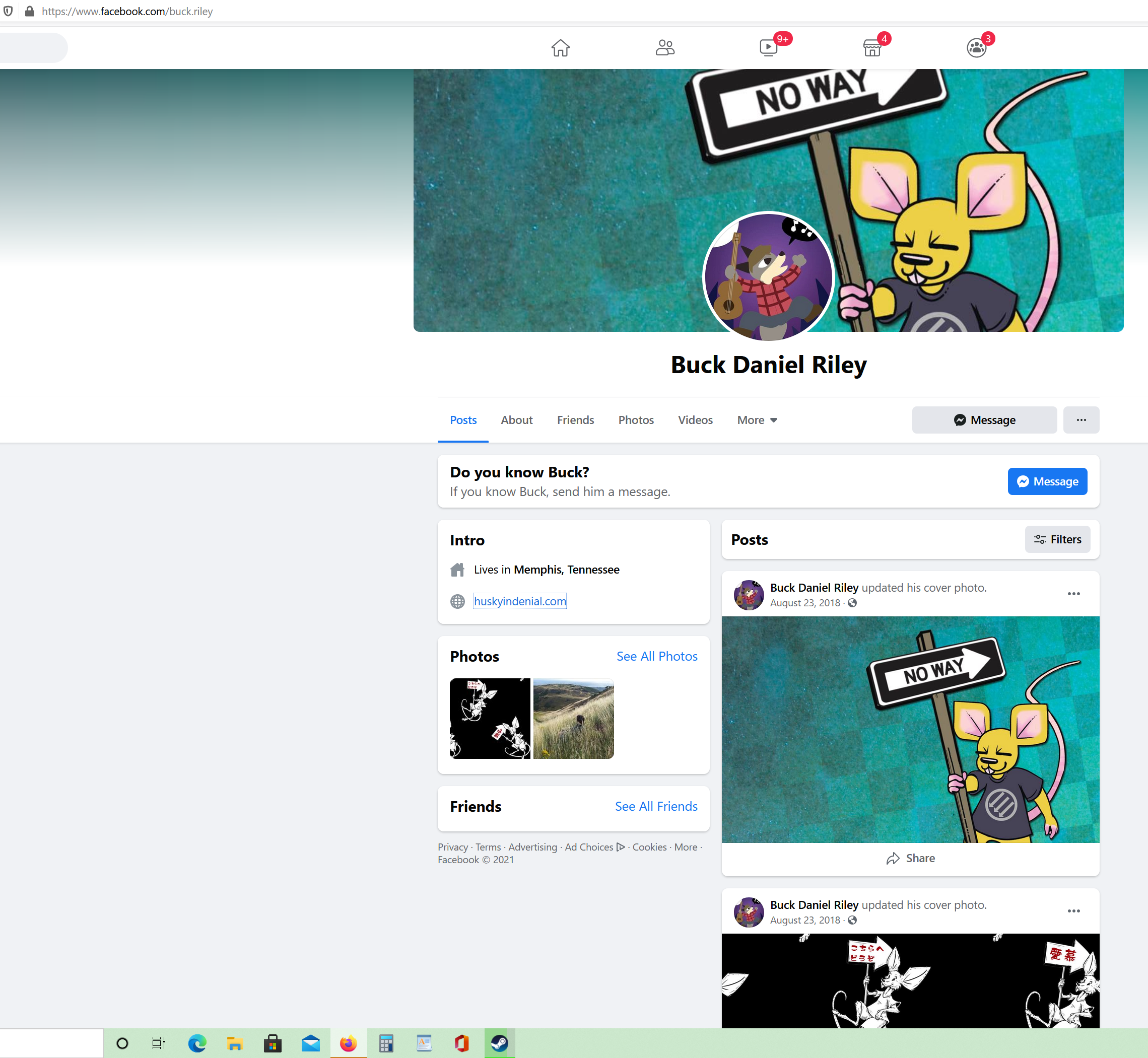Click Buck's avatar on first post
The image size is (1148, 1058).
pyautogui.click(x=749, y=595)
